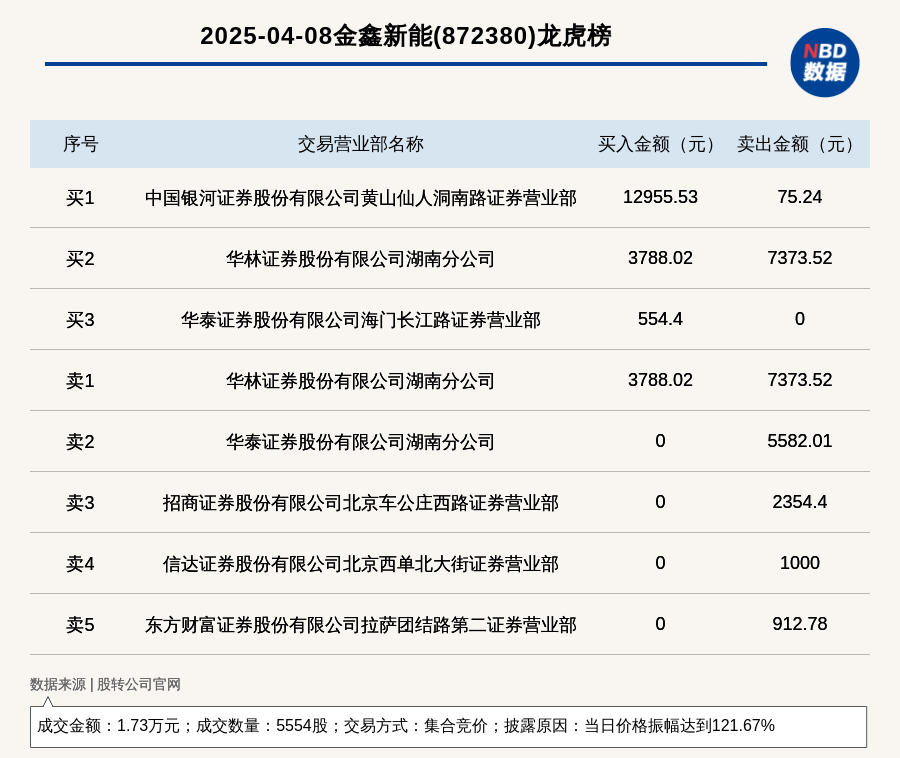
Task: Select the 买3 row label
Action: [80, 320]
